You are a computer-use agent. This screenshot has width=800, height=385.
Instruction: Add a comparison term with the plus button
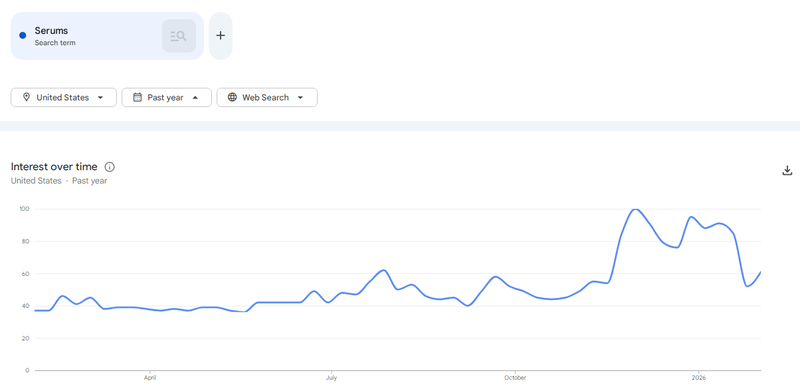pyautogui.click(x=220, y=36)
